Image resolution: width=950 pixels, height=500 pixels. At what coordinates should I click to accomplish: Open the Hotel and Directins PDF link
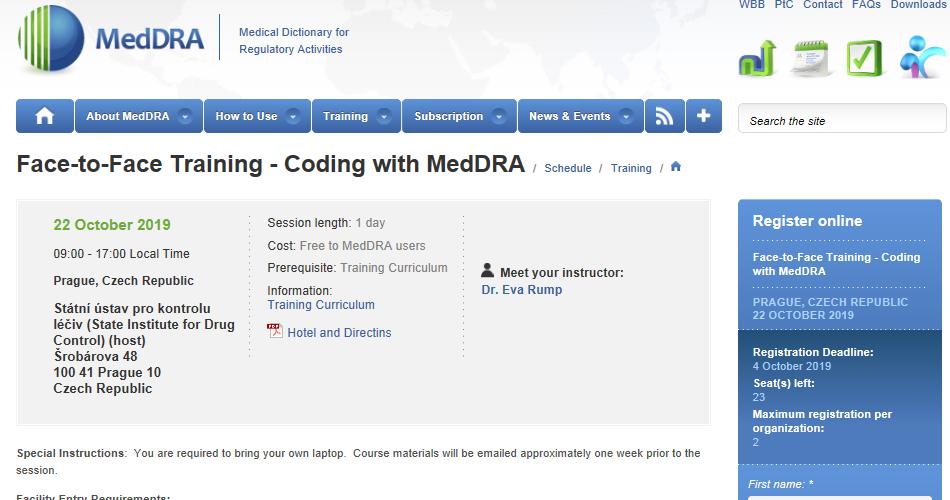coord(339,333)
